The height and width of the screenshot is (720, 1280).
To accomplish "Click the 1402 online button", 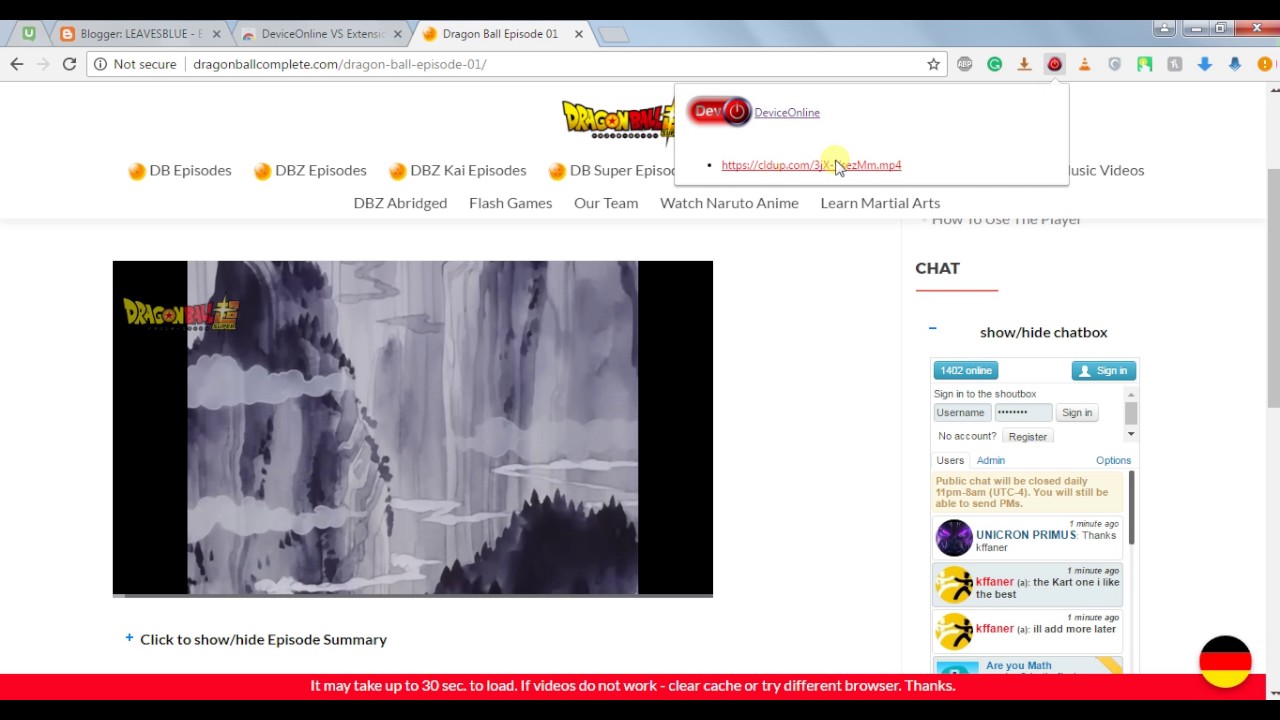I will point(966,371).
